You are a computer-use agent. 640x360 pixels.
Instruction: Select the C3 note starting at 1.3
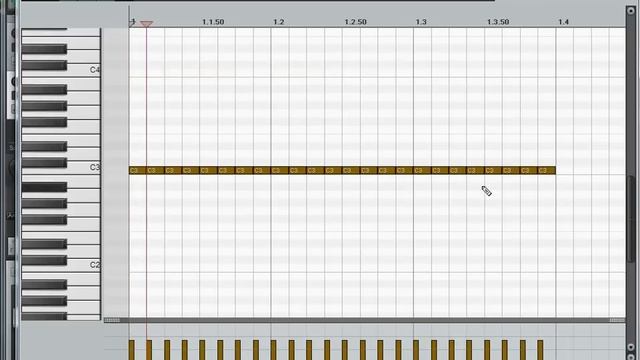point(422,170)
